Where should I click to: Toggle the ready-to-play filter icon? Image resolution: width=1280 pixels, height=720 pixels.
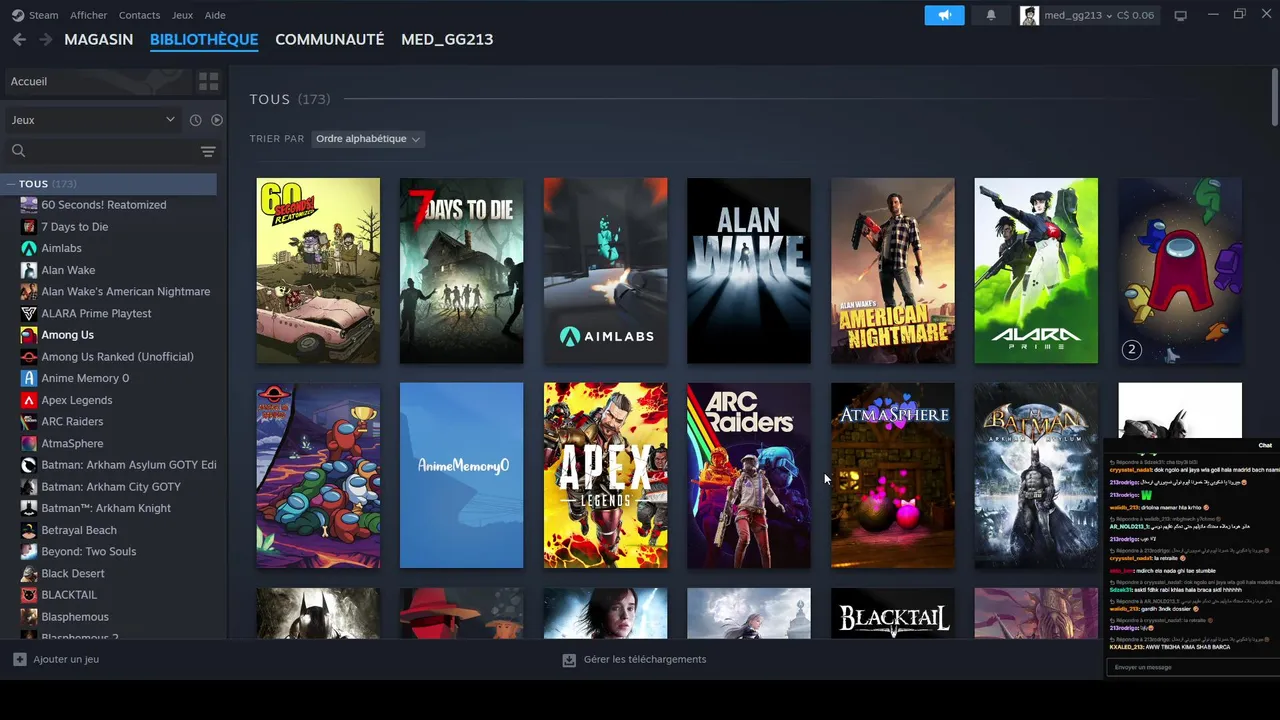(216, 120)
